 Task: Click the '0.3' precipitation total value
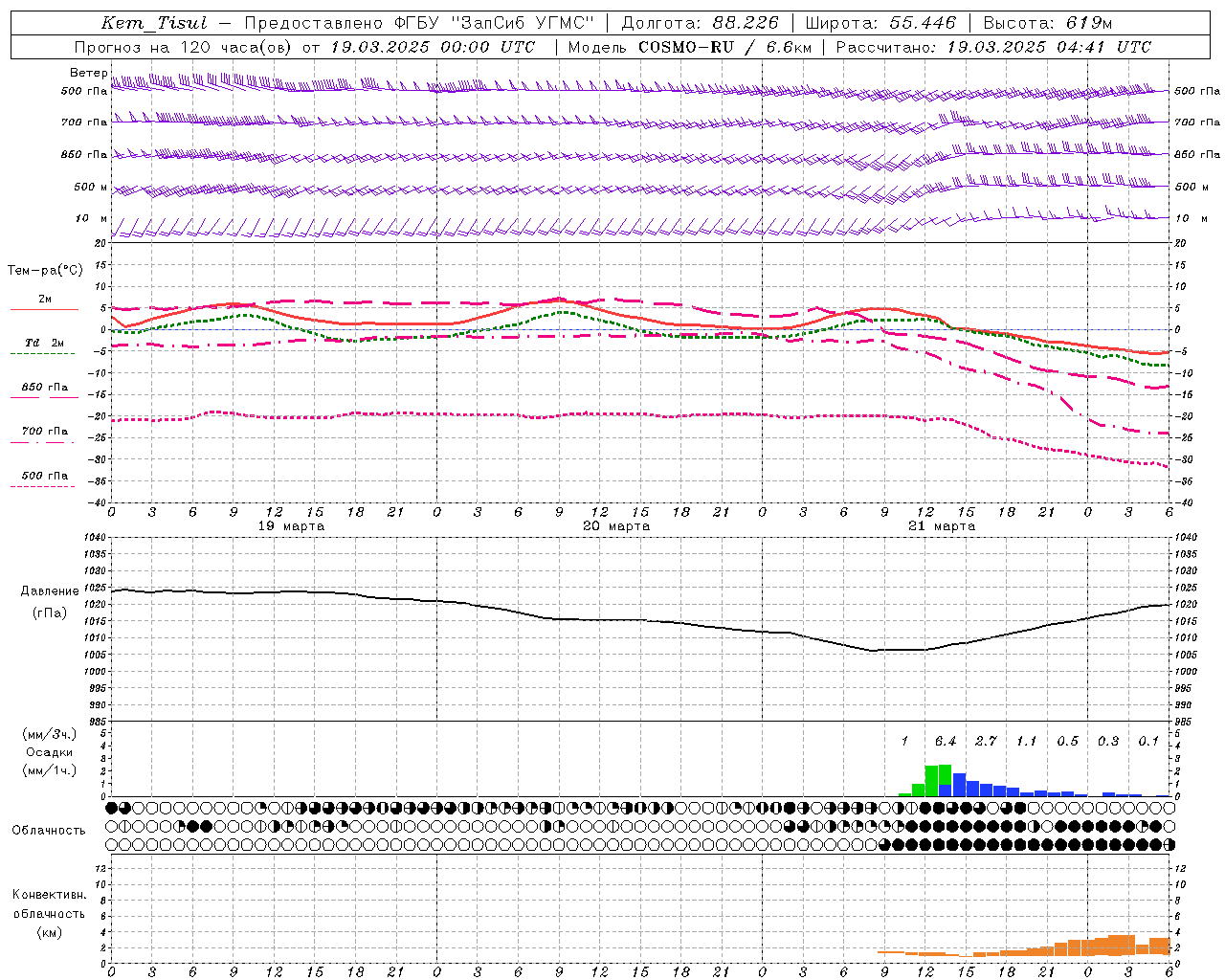(1108, 742)
